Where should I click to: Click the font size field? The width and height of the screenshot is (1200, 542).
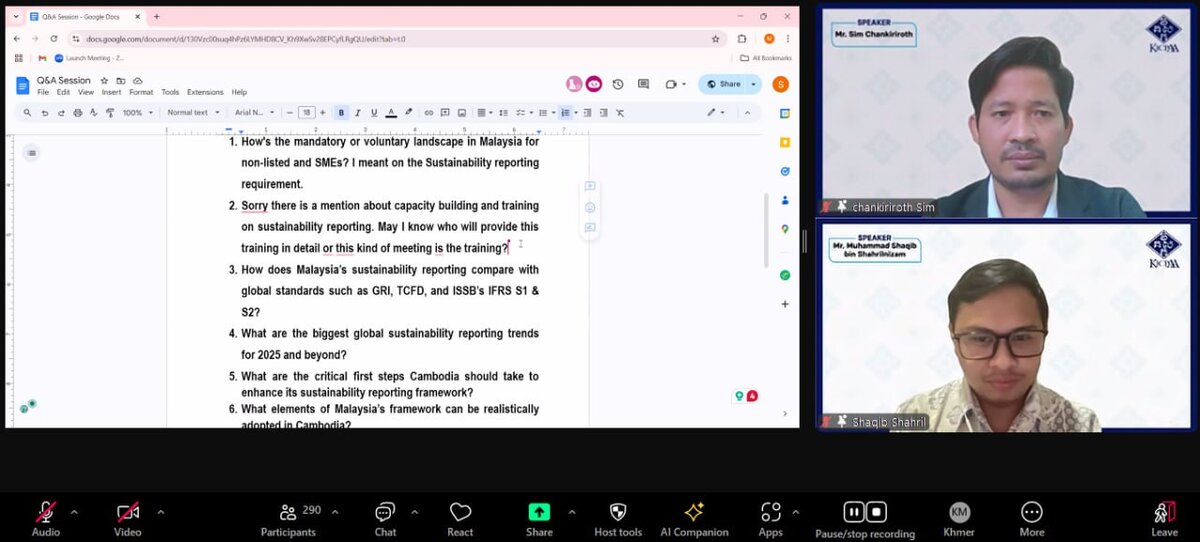click(x=306, y=113)
